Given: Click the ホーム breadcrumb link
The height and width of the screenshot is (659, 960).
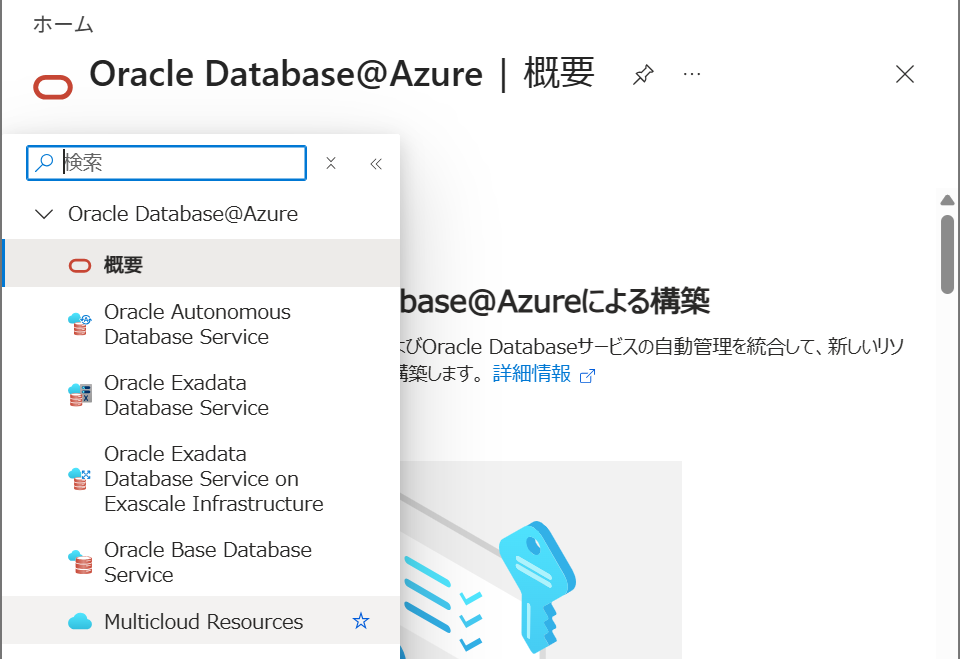Looking at the screenshot, I should [x=63, y=25].
